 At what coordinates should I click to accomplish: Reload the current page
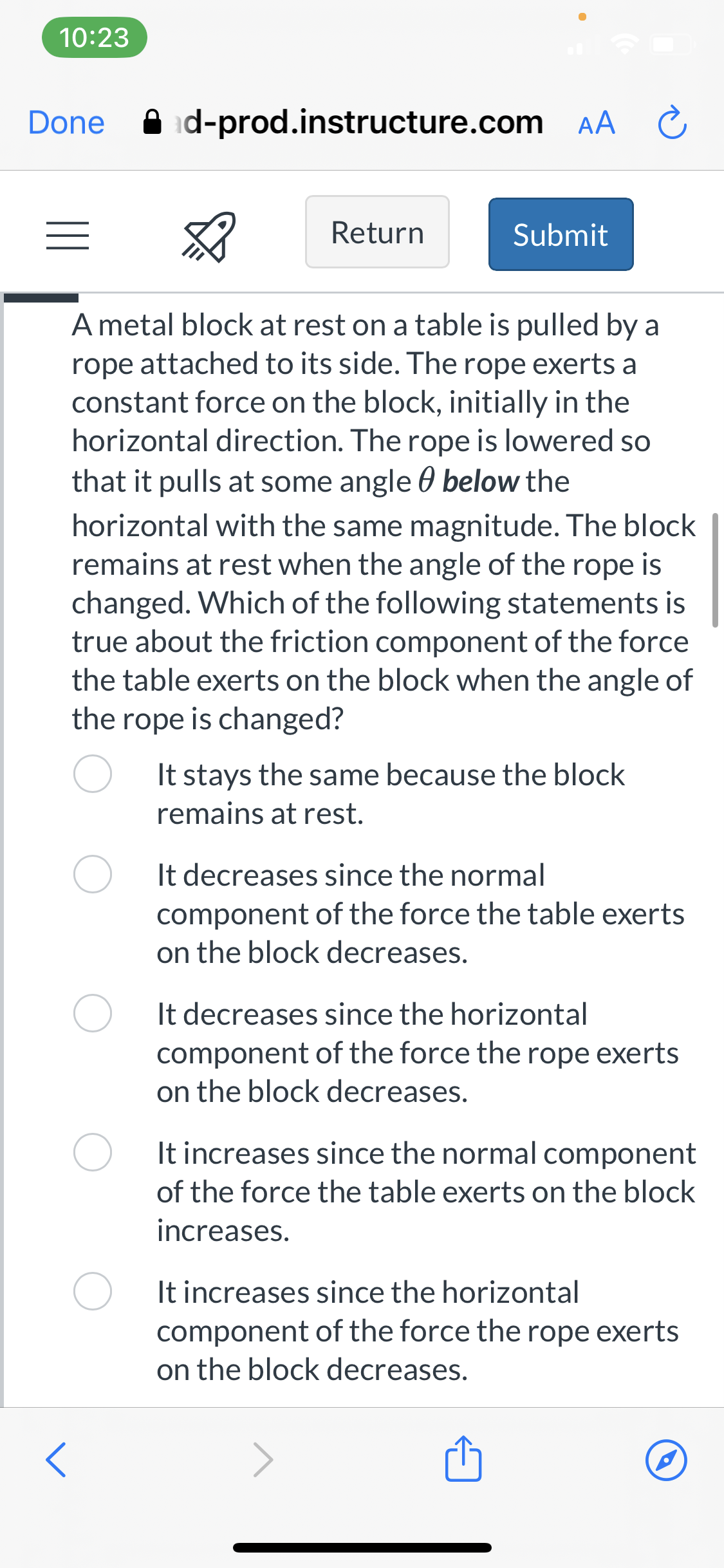[x=671, y=122]
